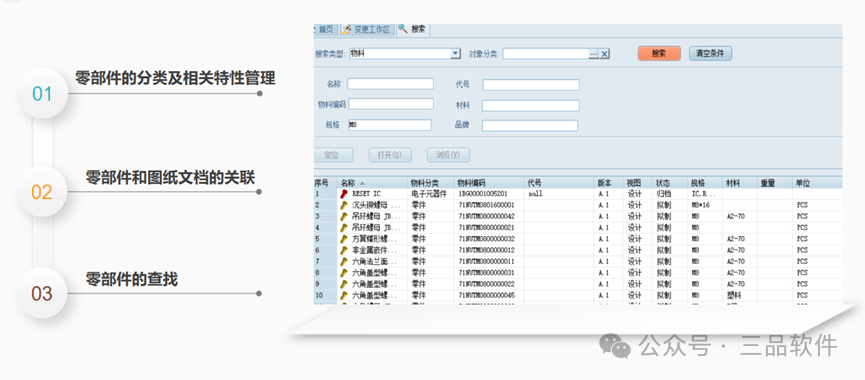Focus the 品牌 input field
The width and height of the screenshot is (865, 380).
[x=530, y=126]
